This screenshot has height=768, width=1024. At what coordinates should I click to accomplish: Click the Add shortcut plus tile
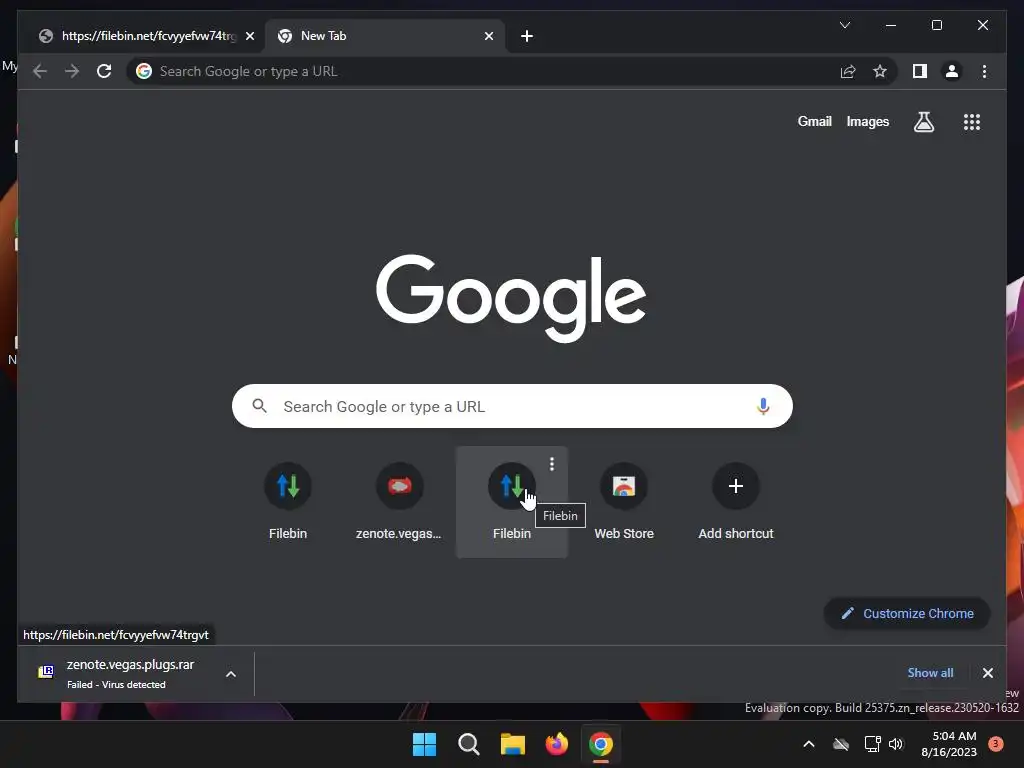pyautogui.click(x=735, y=502)
